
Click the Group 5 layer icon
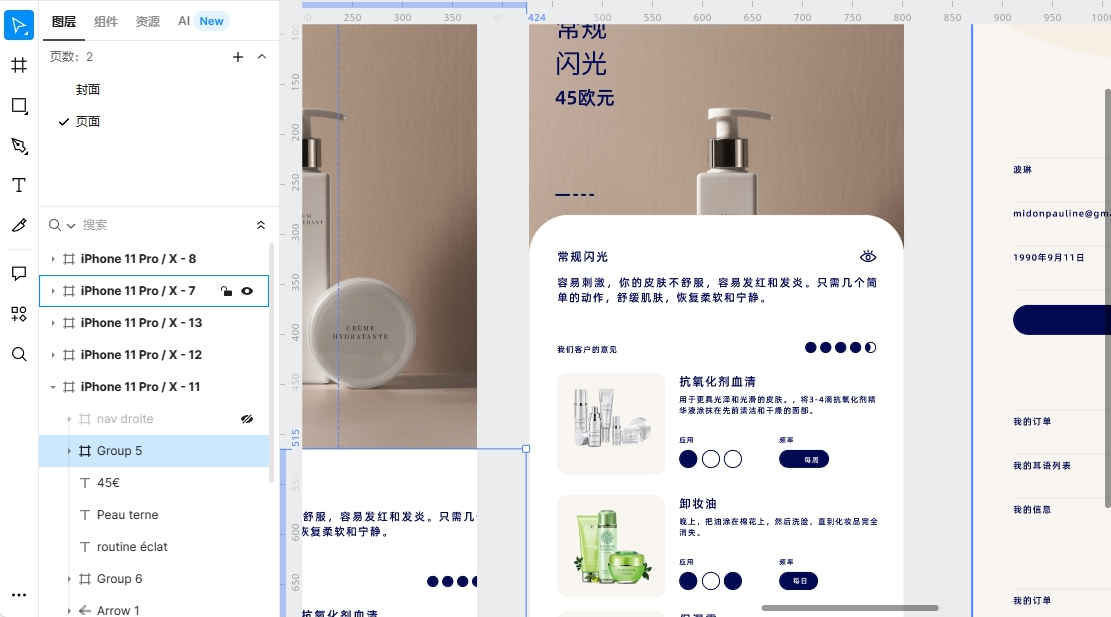pos(85,451)
